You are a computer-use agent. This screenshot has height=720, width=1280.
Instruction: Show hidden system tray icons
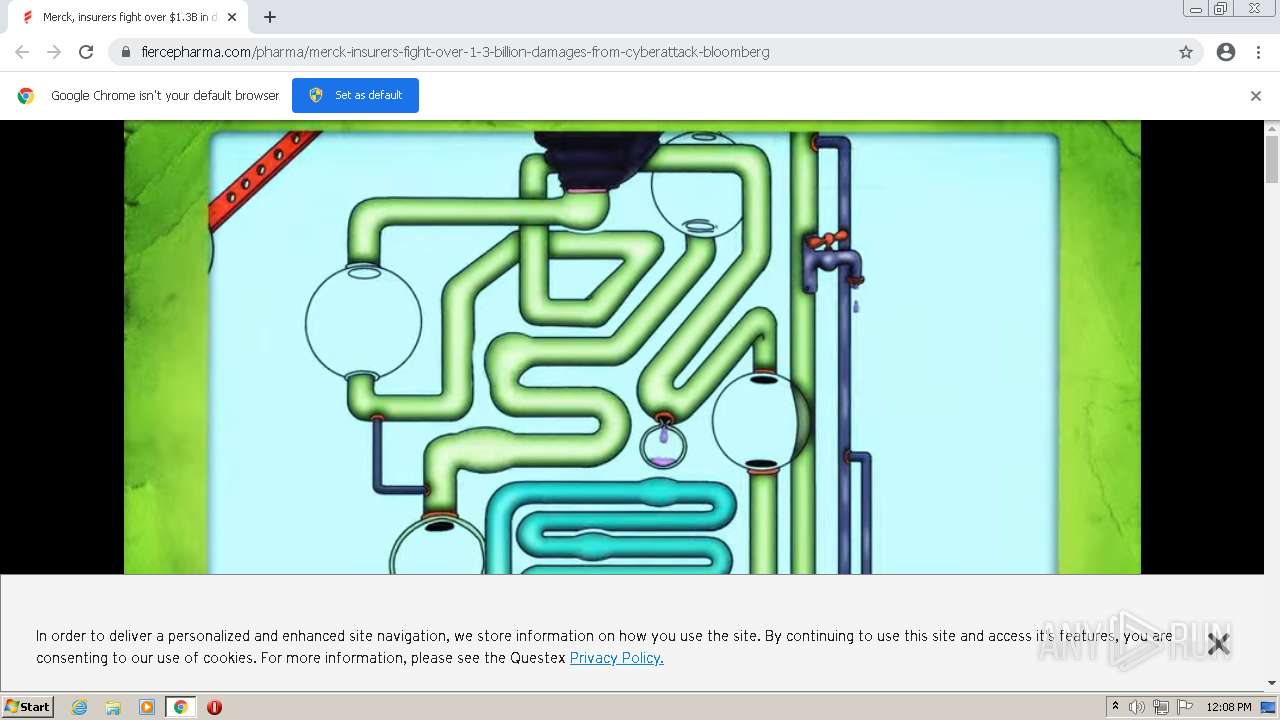point(1115,707)
